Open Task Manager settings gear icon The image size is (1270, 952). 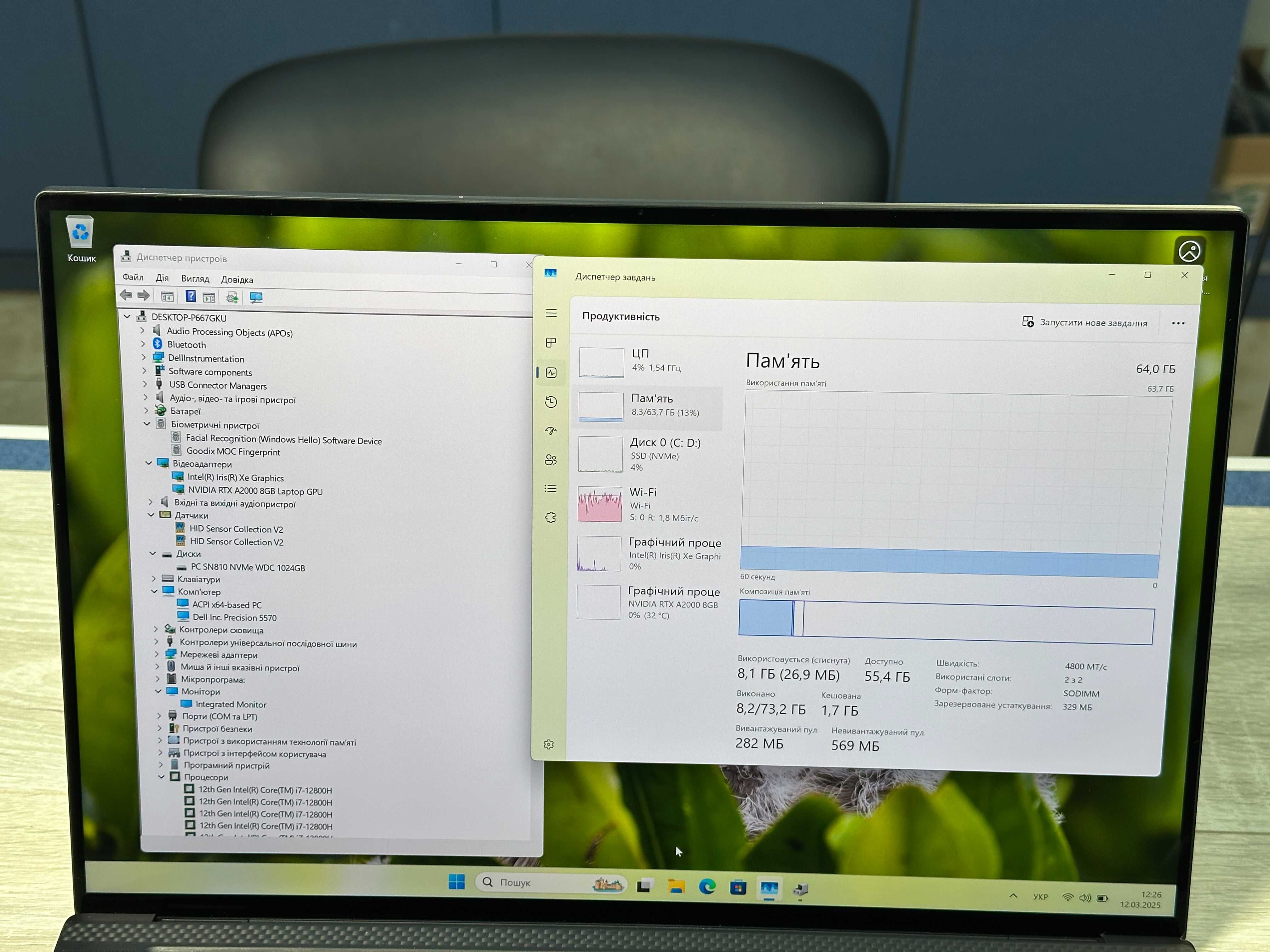[x=549, y=744]
